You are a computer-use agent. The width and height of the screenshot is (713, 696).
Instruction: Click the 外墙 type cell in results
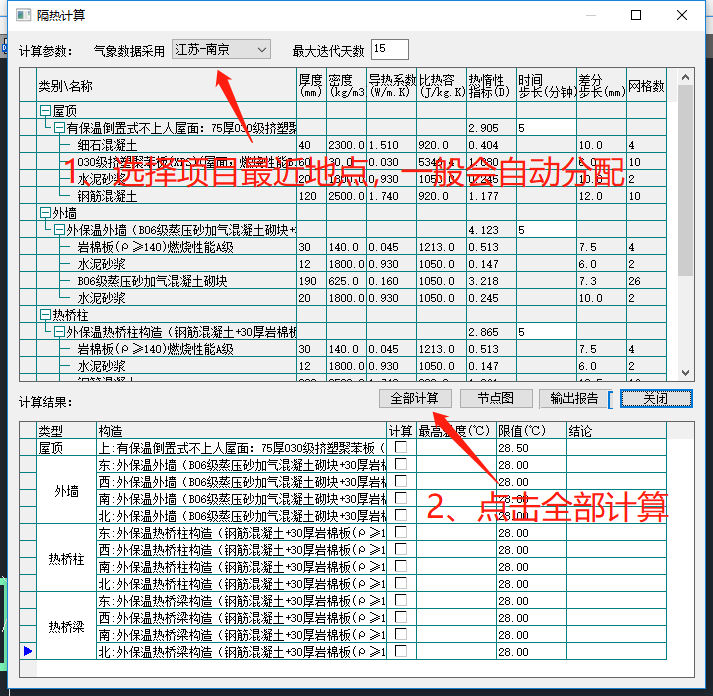pyautogui.click(x=66, y=490)
